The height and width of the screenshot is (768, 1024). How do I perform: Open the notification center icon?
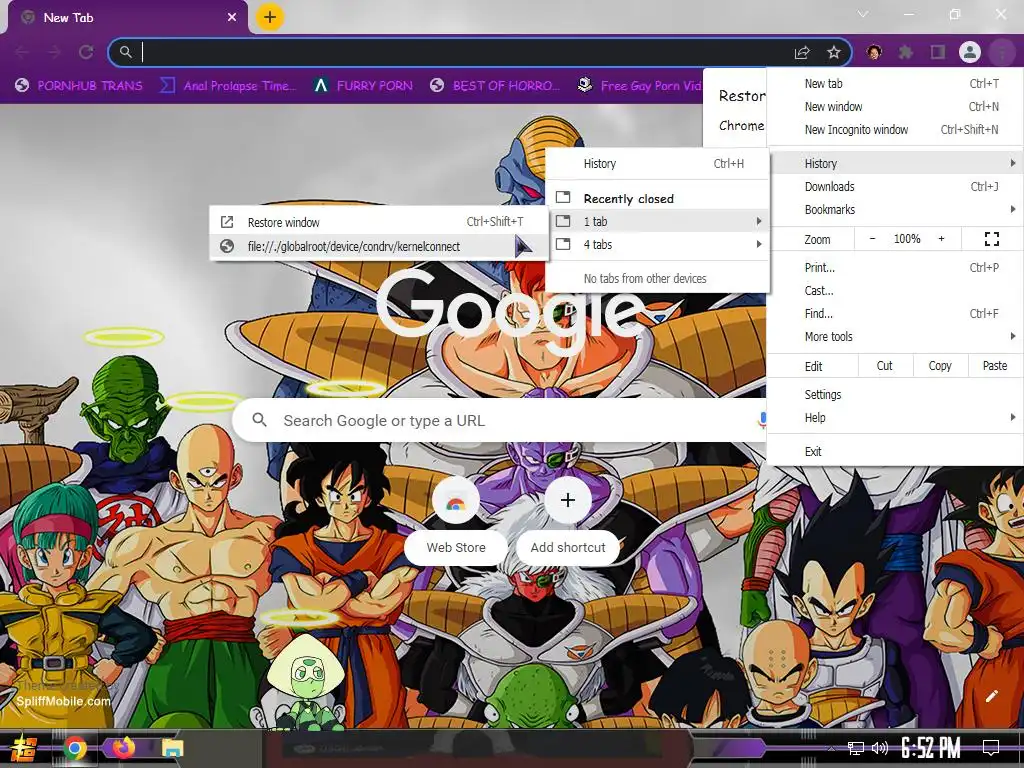point(991,748)
